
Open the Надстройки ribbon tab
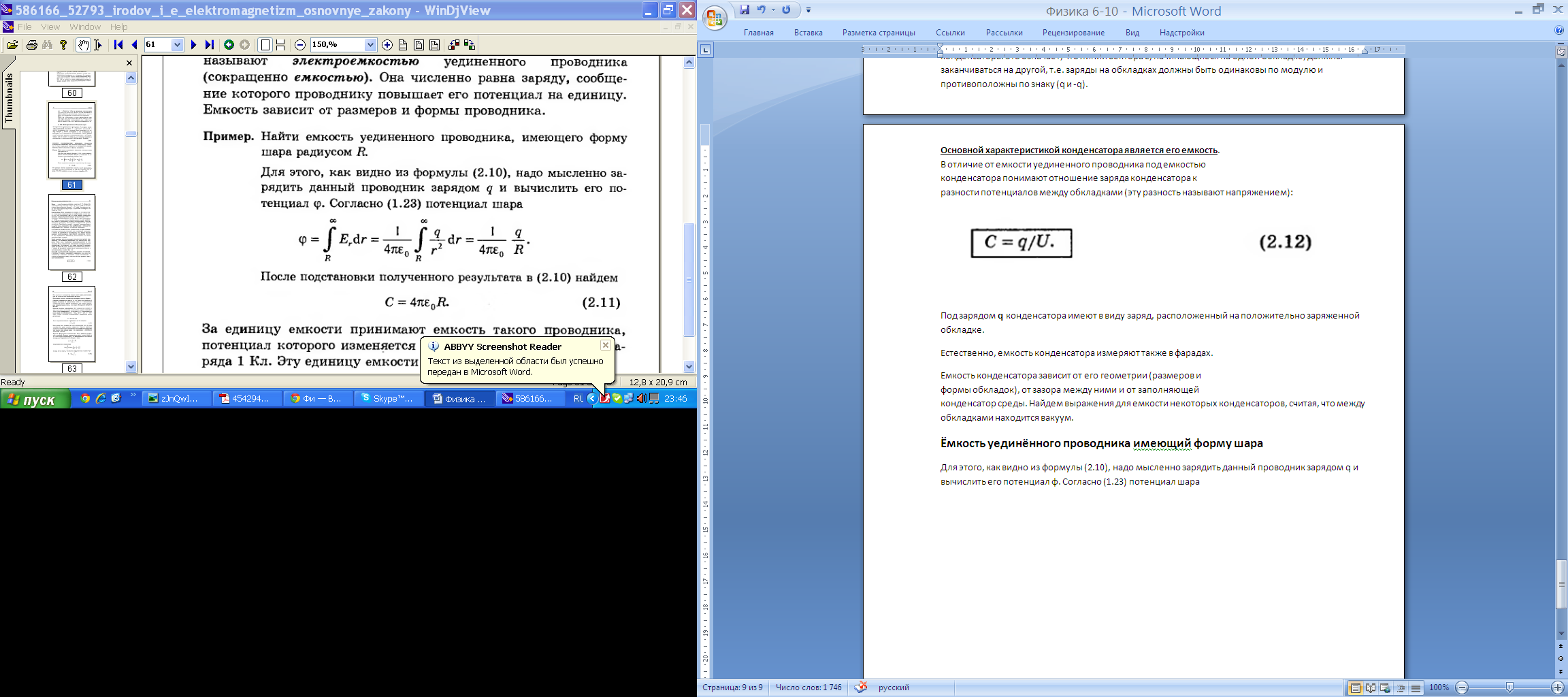[x=1181, y=33]
